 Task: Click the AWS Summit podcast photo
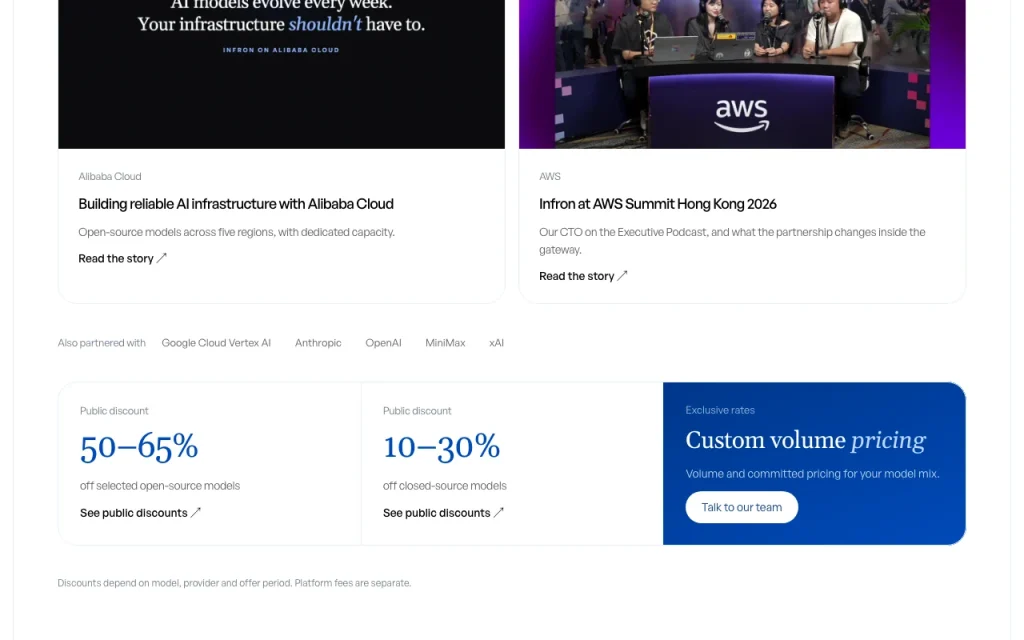tap(742, 74)
